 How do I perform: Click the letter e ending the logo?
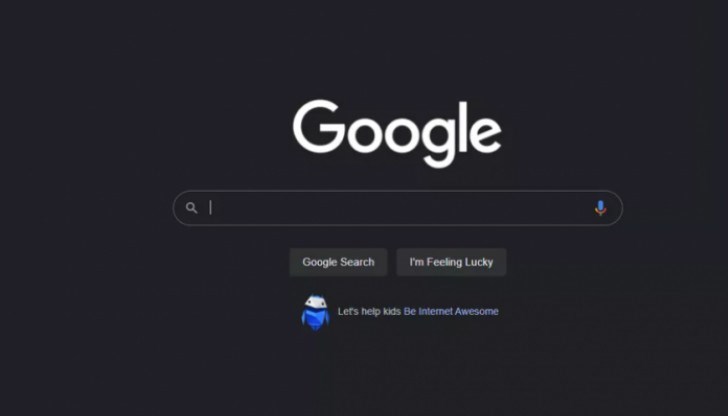[486, 135]
